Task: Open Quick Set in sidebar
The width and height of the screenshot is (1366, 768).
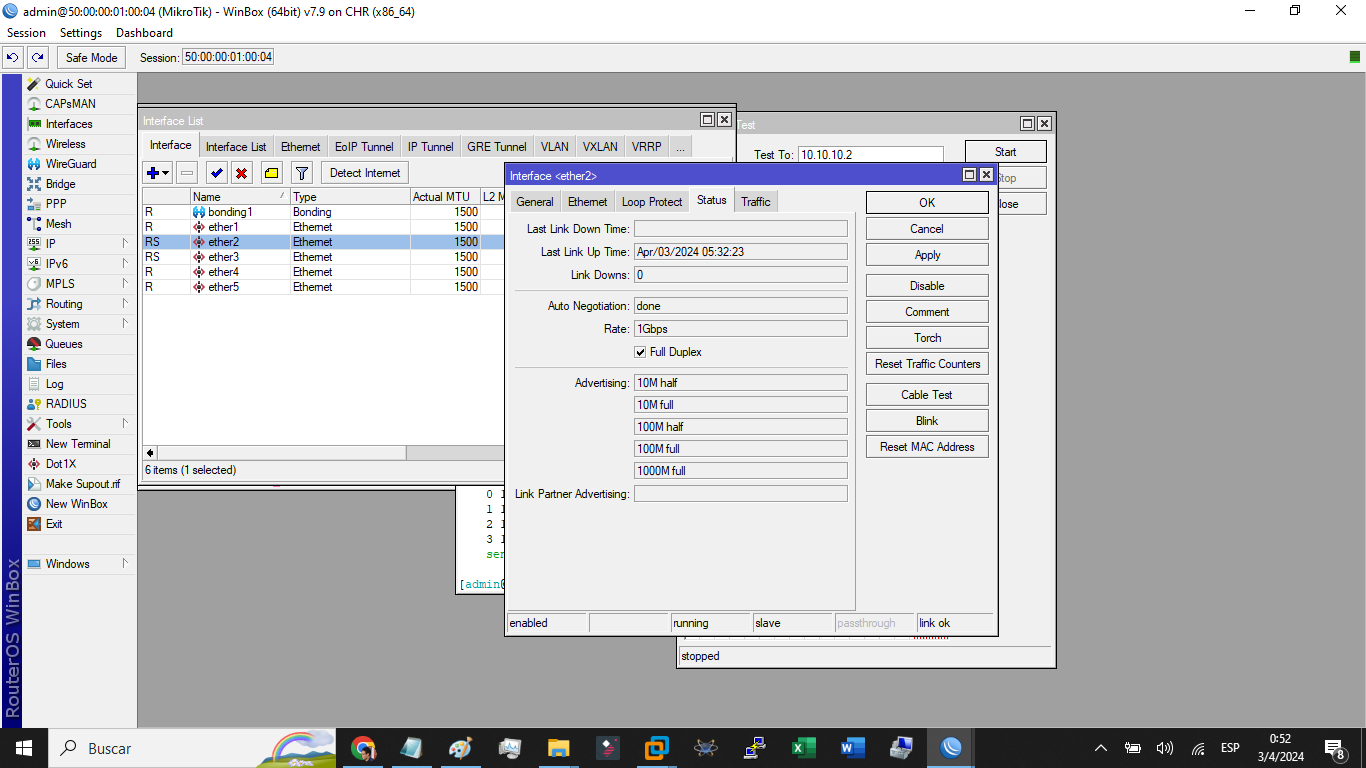Action: (x=68, y=84)
